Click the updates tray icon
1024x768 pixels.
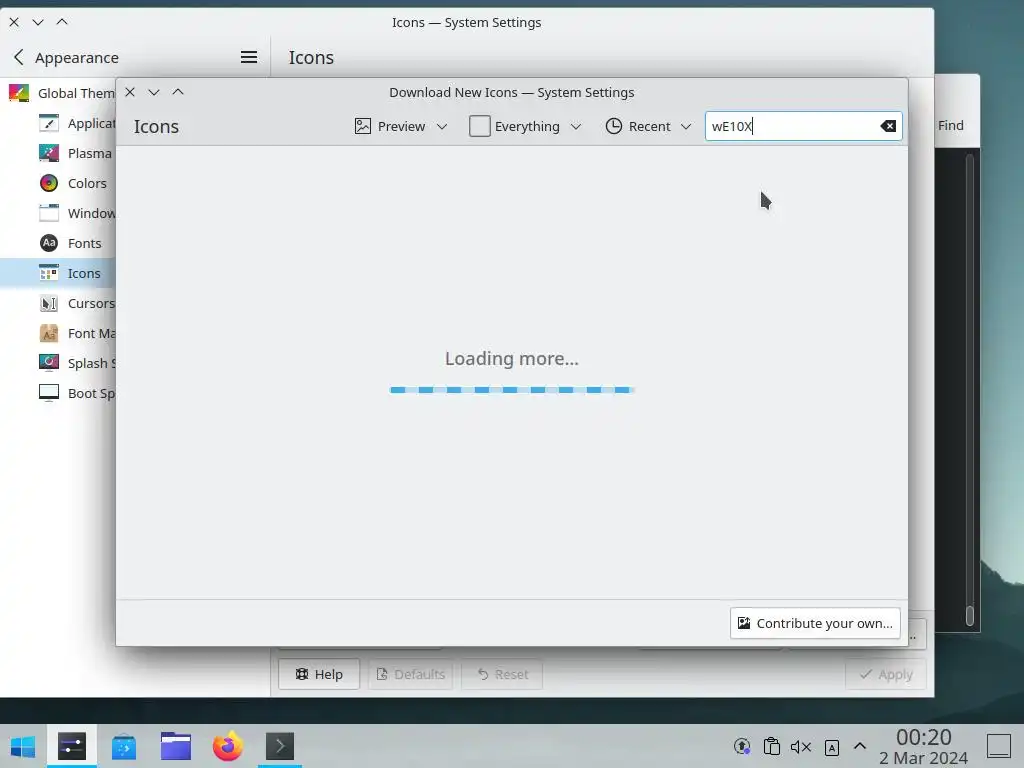click(742, 746)
